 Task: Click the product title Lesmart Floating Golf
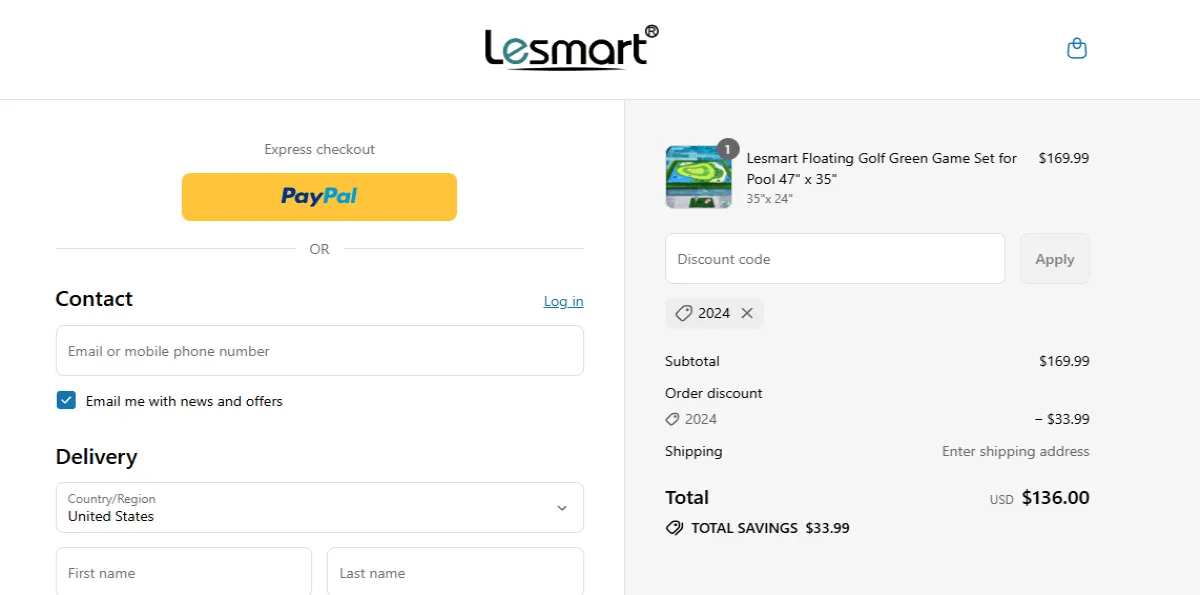[882, 168]
